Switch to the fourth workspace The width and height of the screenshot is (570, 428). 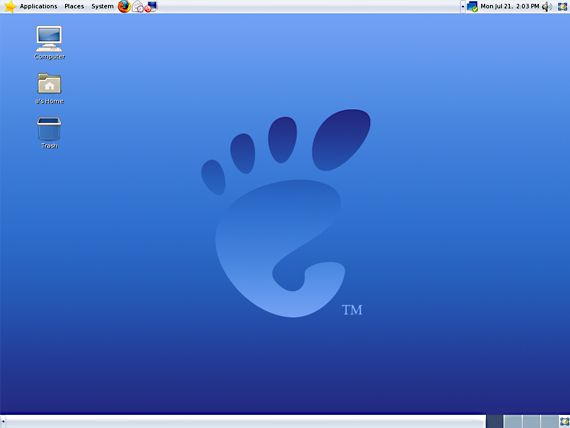(x=549, y=421)
